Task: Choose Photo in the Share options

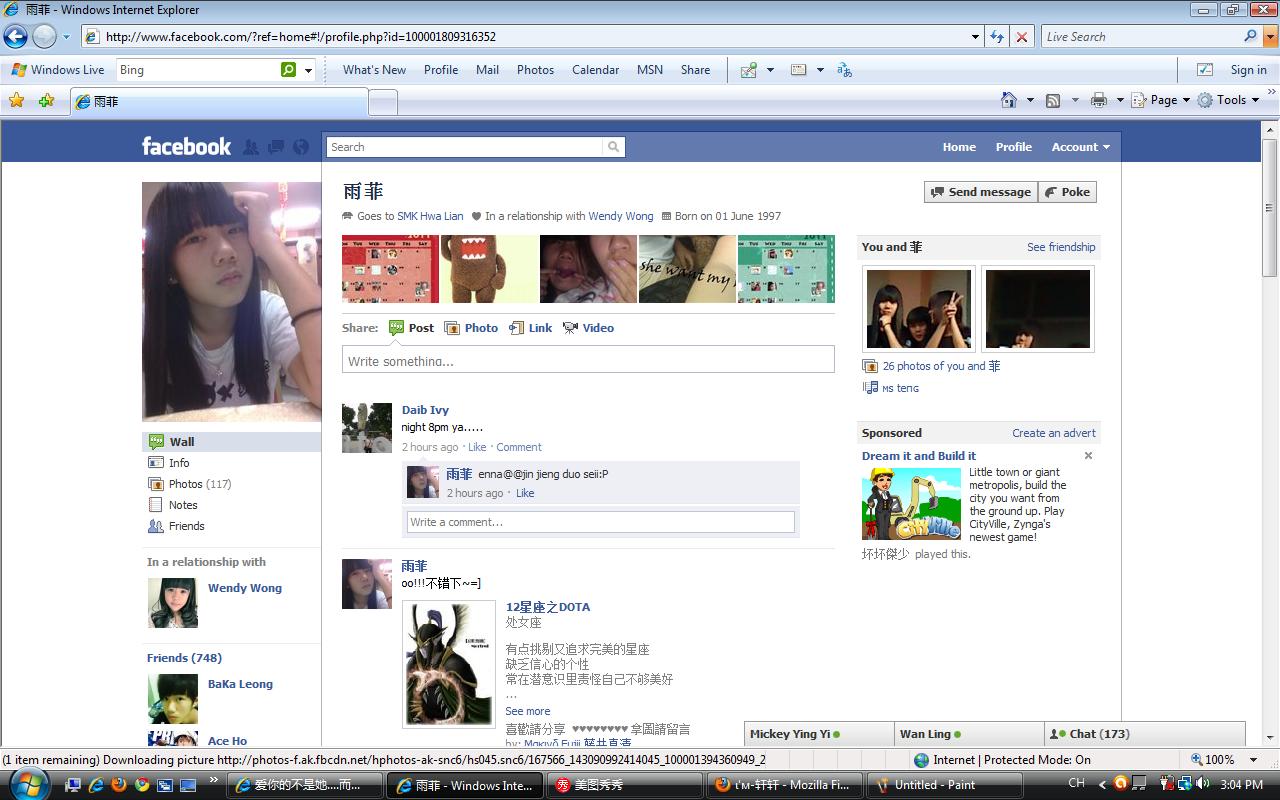Action: pyautogui.click(x=471, y=328)
